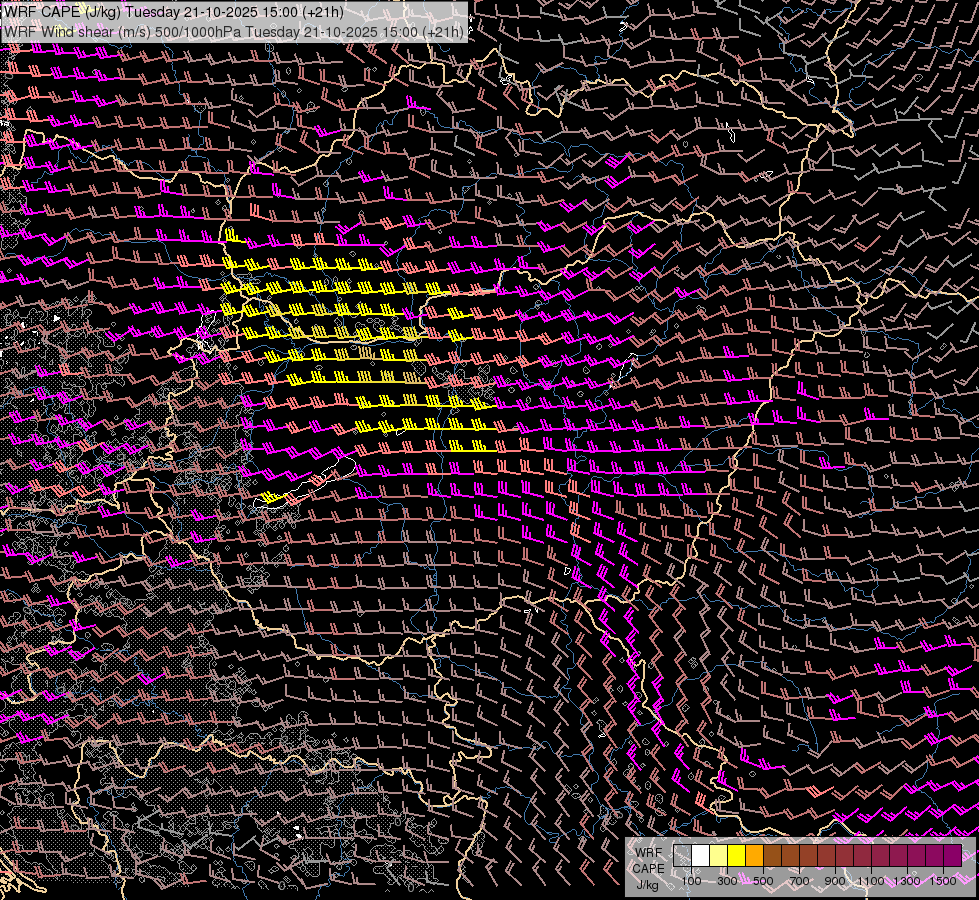Click the 100 tick label on legend
Viewport: 979px width, 900px height.
coord(691,881)
